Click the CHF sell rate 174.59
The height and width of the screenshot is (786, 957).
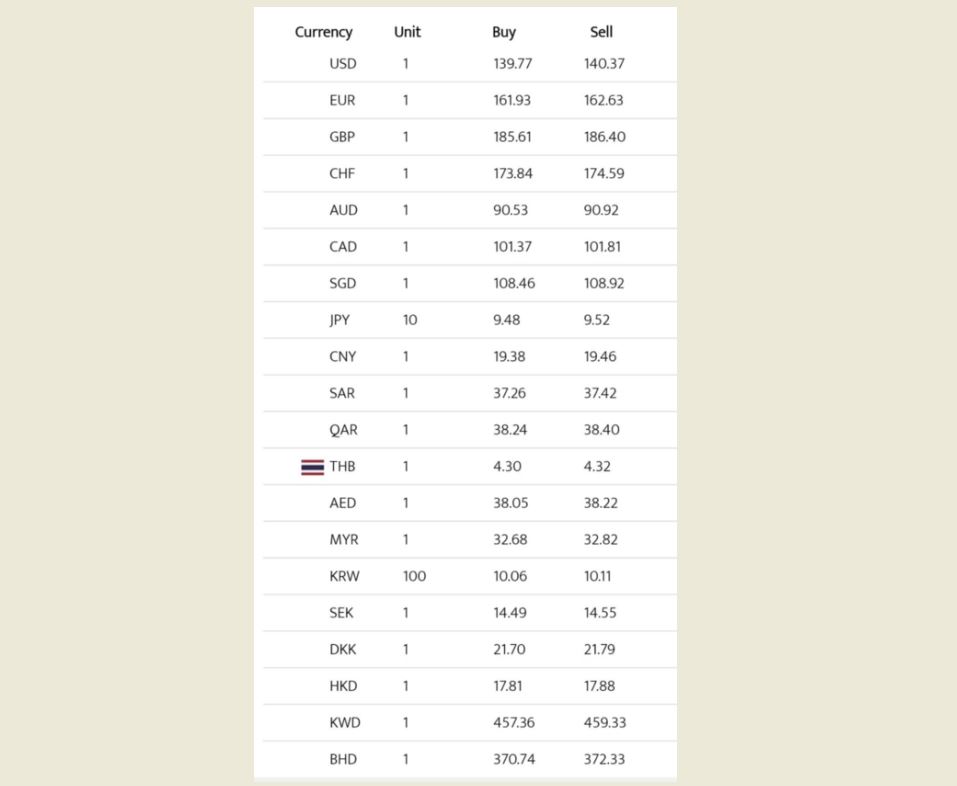(x=604, y=174)
